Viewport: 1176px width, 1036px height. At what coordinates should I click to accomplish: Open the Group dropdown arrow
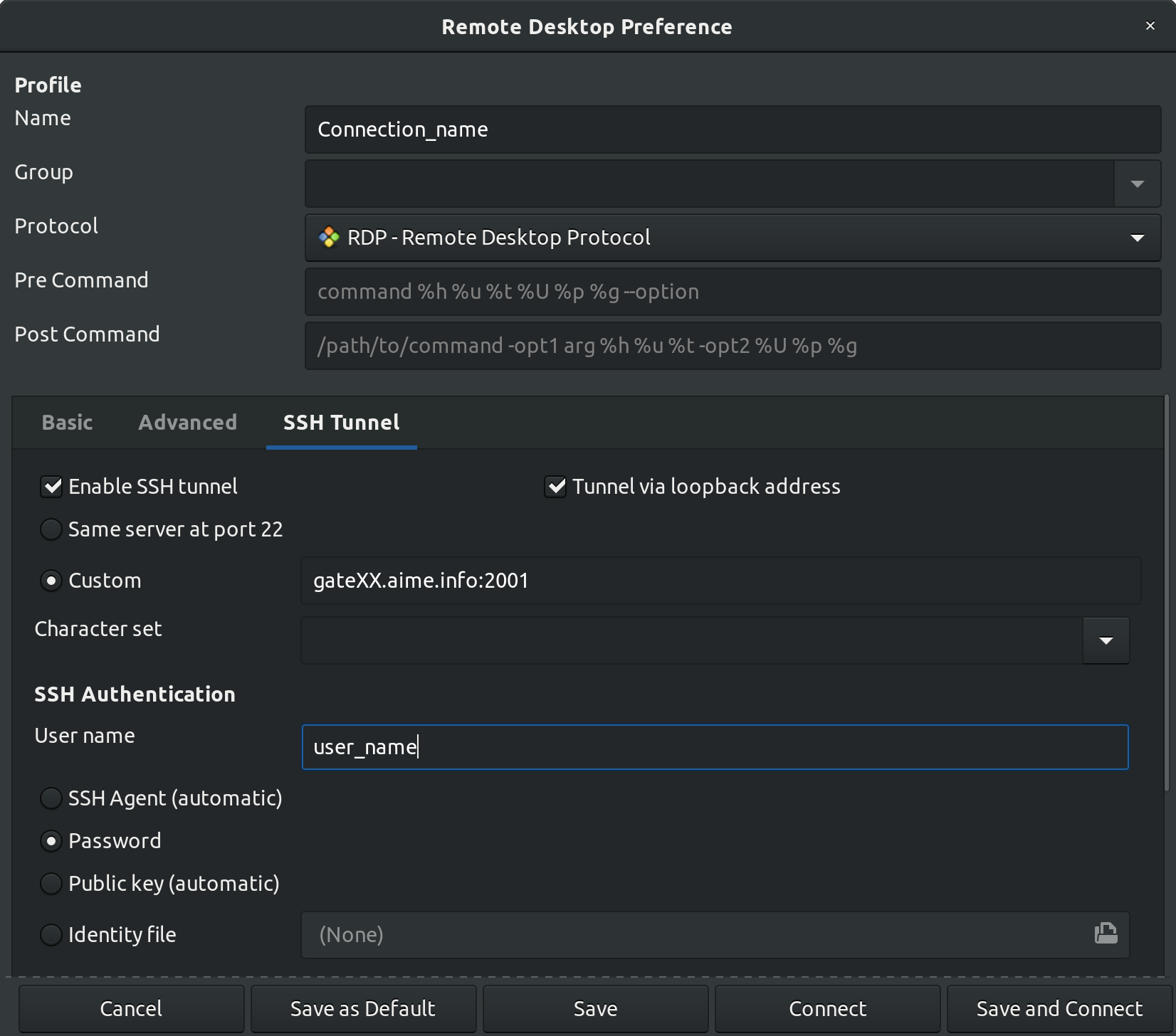[1138, 184]
